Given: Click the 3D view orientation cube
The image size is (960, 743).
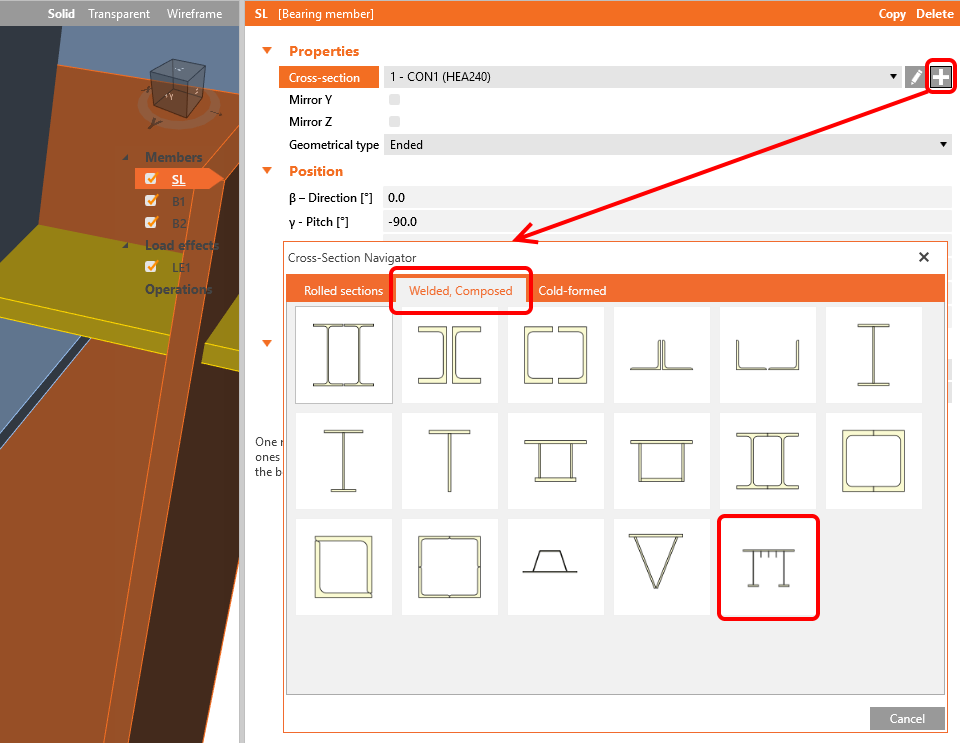Looking at the screenshot, I should (x=176, y=88).
